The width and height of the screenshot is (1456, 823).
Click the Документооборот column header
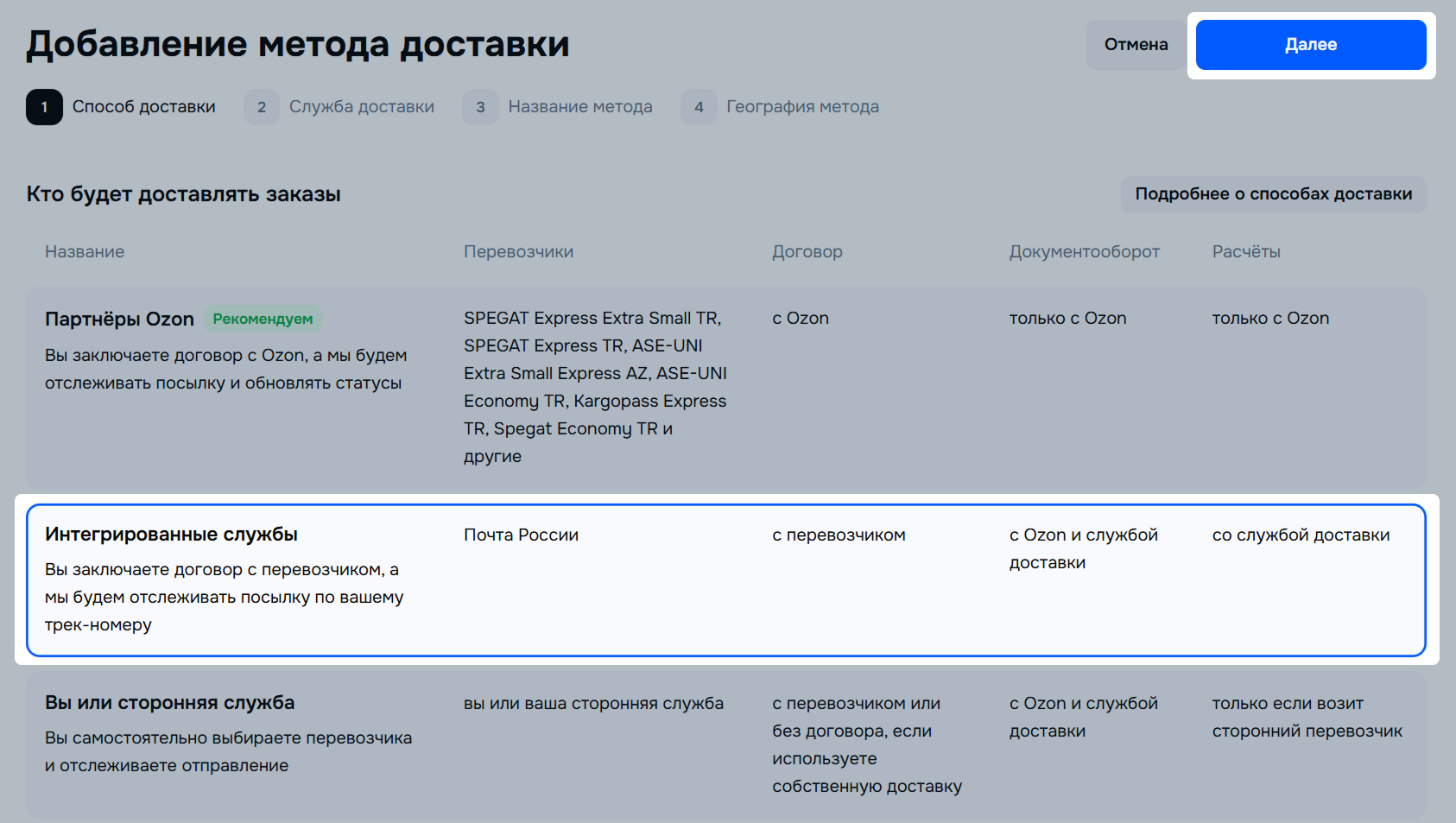pos(1084,252)
